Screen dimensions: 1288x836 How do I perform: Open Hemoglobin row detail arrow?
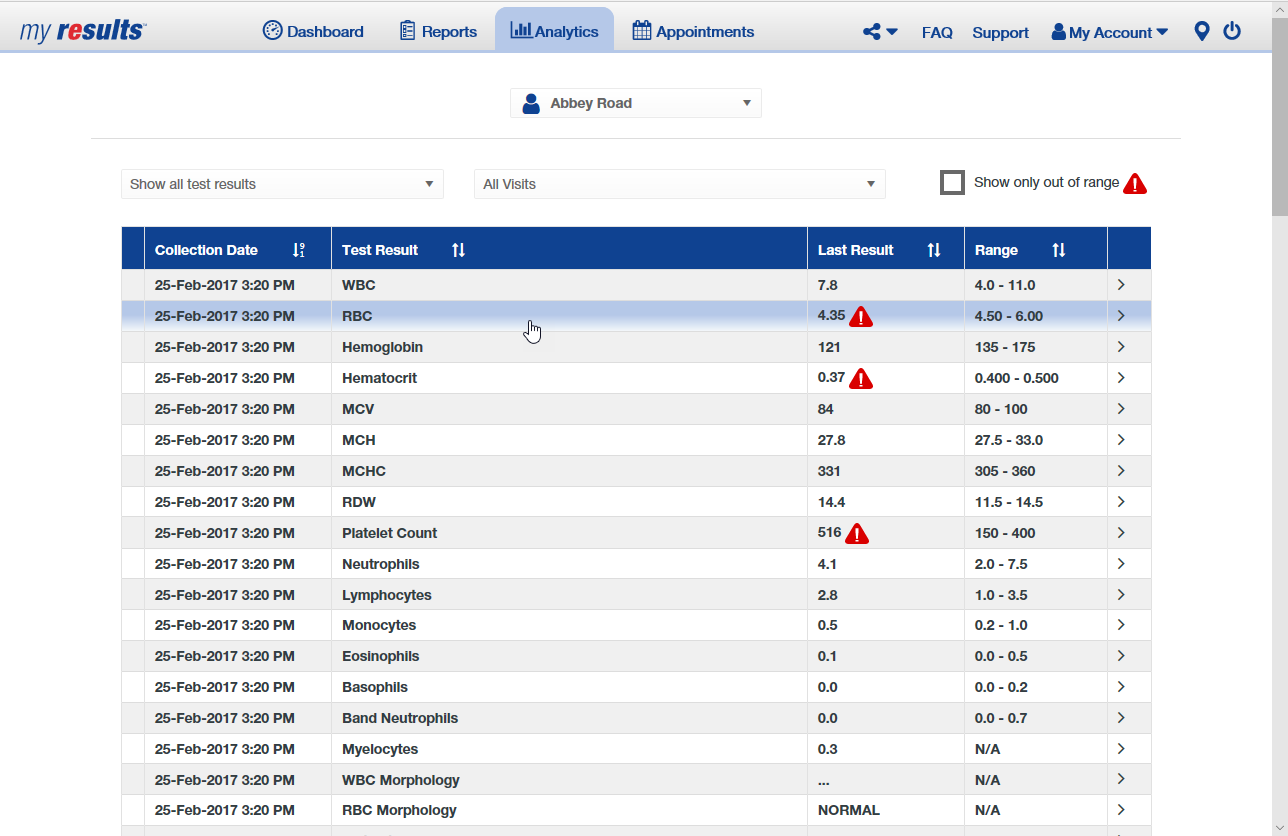coord(1121,347)
